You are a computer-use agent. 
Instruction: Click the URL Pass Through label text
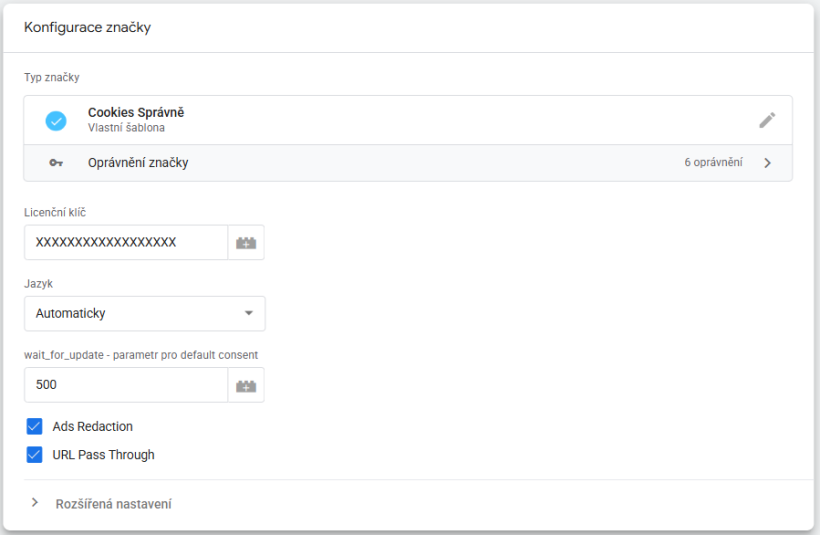(x=103, y=455)
